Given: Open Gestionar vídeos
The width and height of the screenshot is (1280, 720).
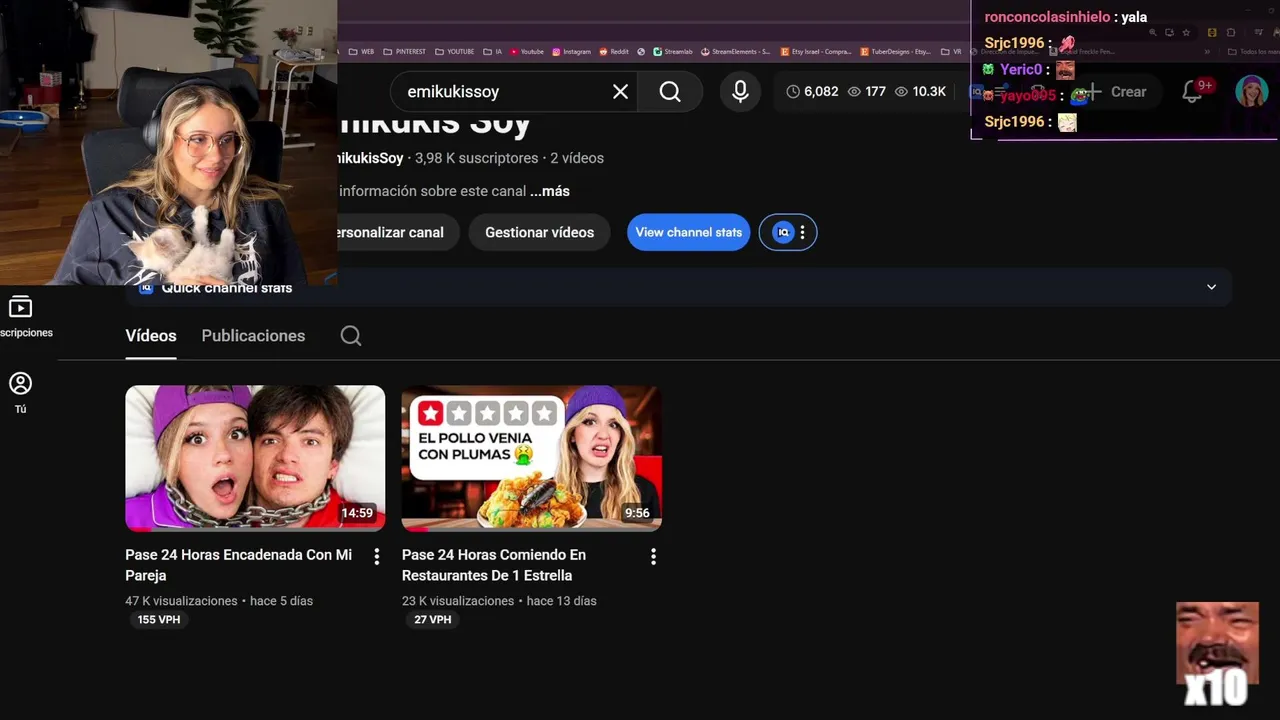Looking at the screenshot, I should point(540,232).
